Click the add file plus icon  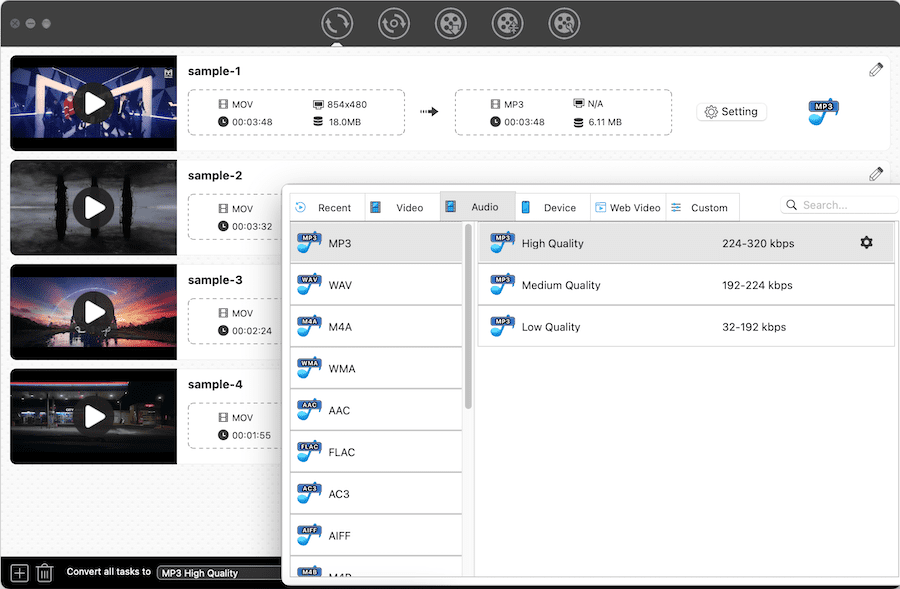[x=19, y=573]
